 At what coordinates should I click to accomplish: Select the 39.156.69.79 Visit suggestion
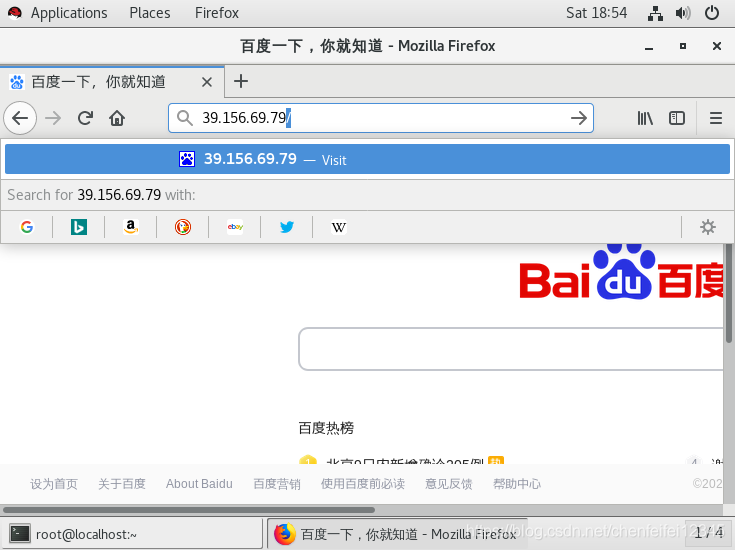(x=368, y=159)
